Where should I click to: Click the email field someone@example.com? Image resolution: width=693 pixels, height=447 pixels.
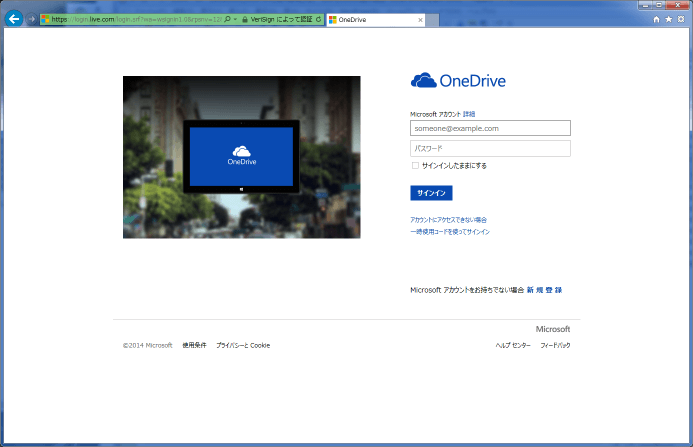tap(490, 128)
